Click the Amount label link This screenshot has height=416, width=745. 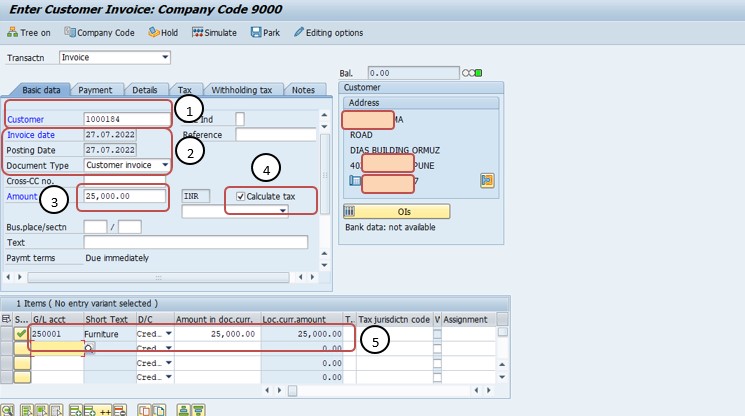(x=22, y=196)
